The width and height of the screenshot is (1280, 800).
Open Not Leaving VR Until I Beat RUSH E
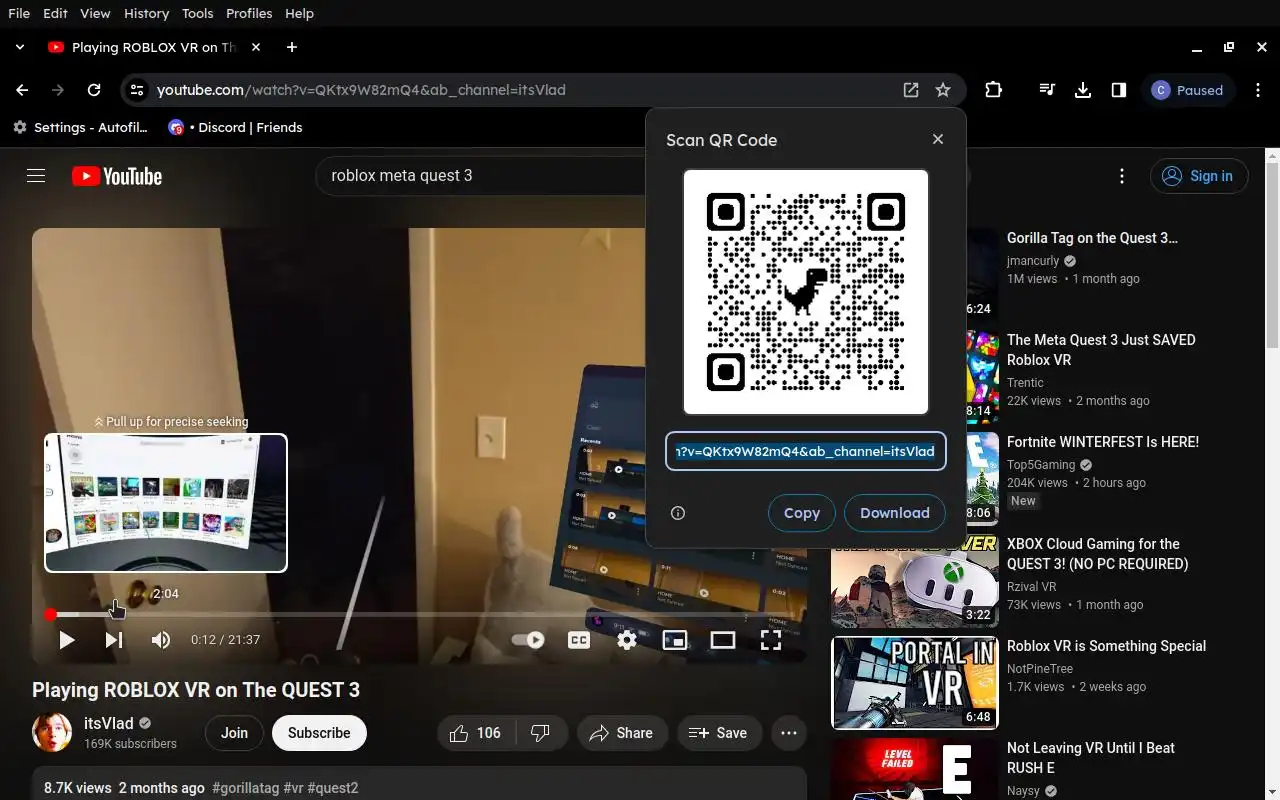[x=1091, y=758]
